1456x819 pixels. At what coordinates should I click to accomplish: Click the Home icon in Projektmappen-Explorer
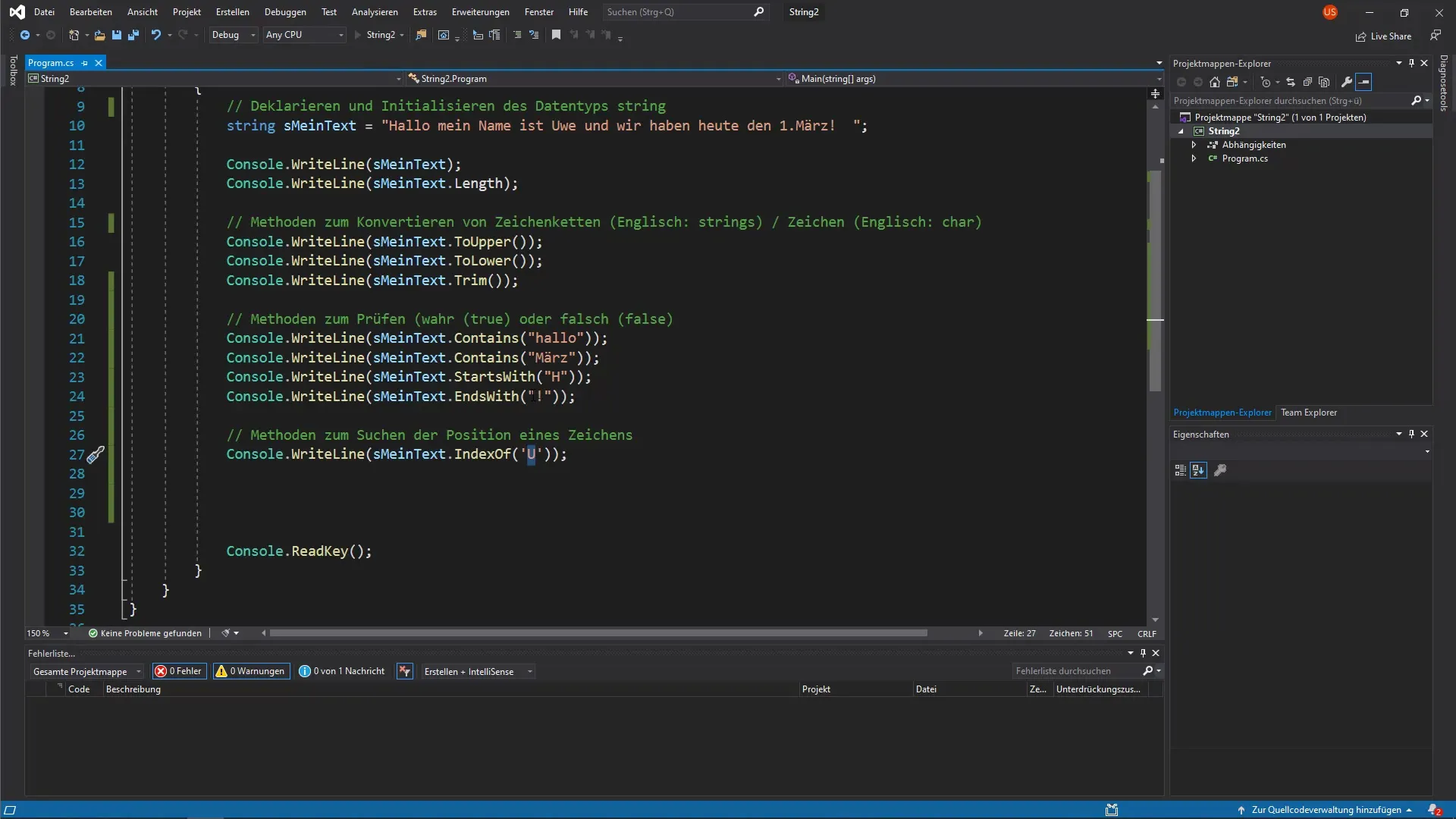pyautogui.click(x=1215, y=82)
